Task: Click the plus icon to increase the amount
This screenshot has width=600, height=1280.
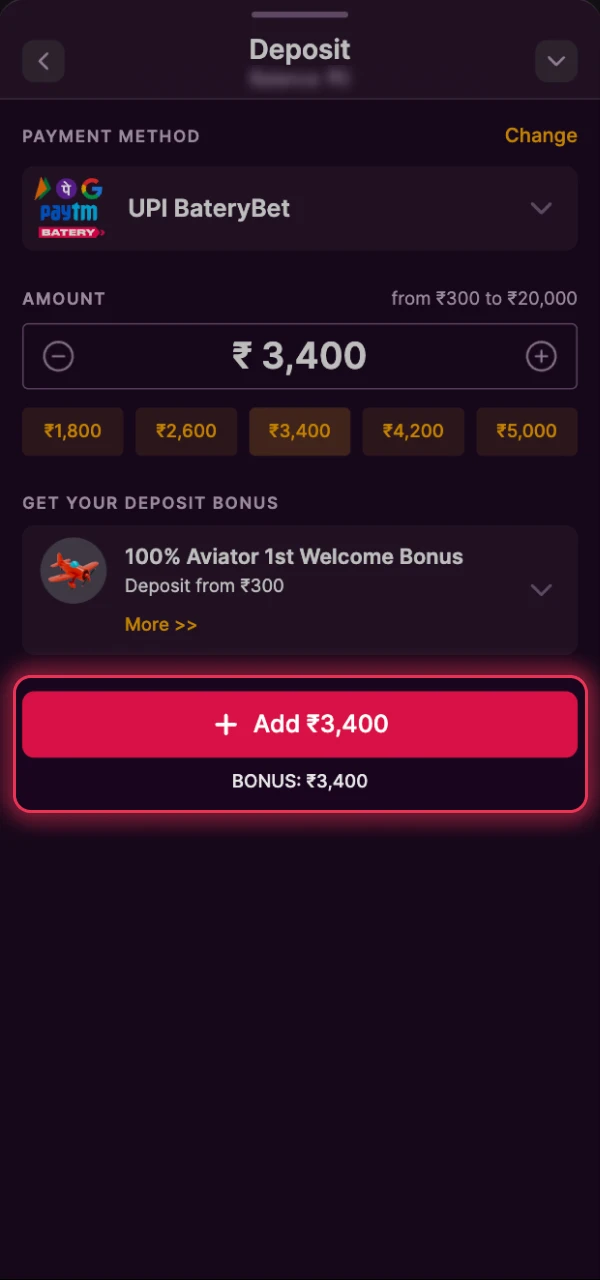Action: [541, 356]
